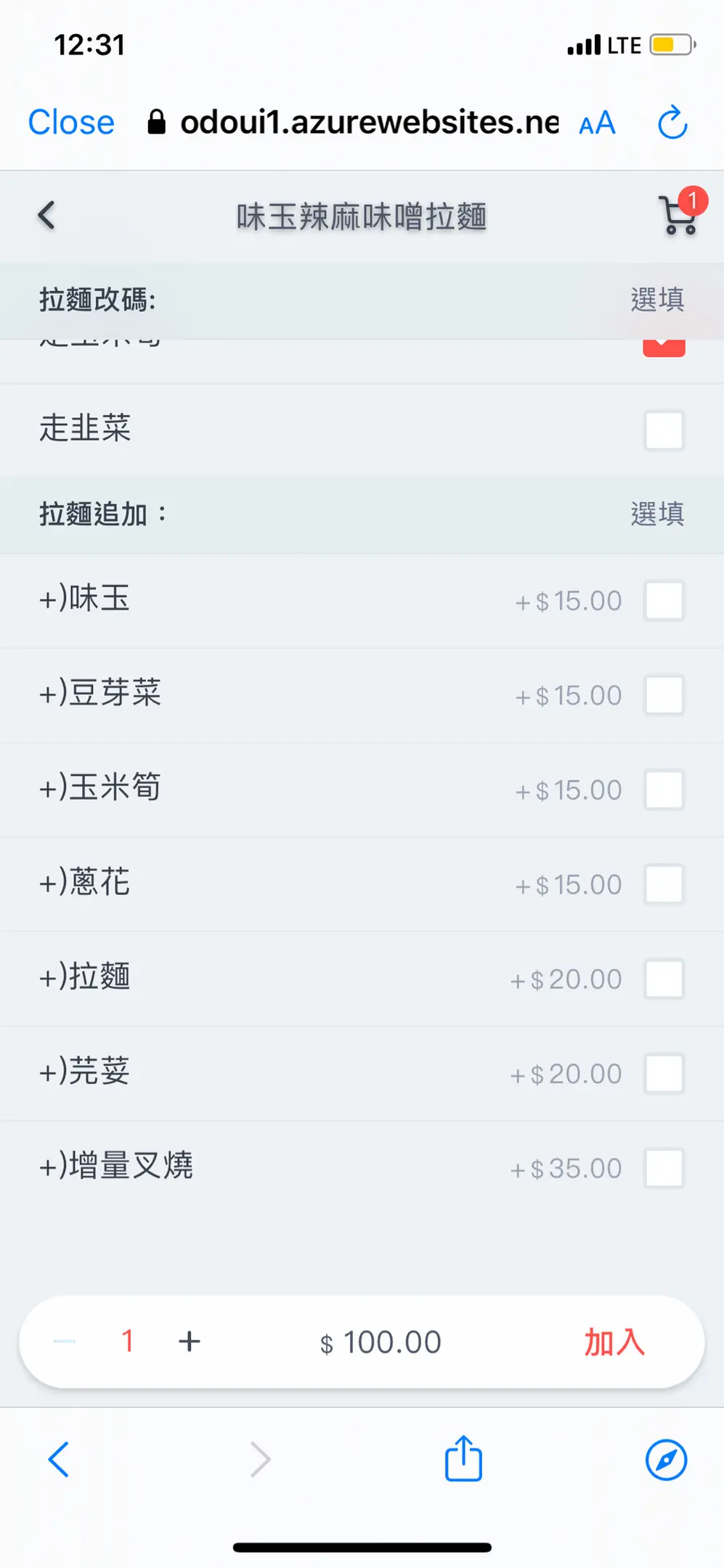The width and height of the screenshot is (724, 1568).
Task: Tap the browser back arrow in the bottom bar
Action: tap(58, 1459)
